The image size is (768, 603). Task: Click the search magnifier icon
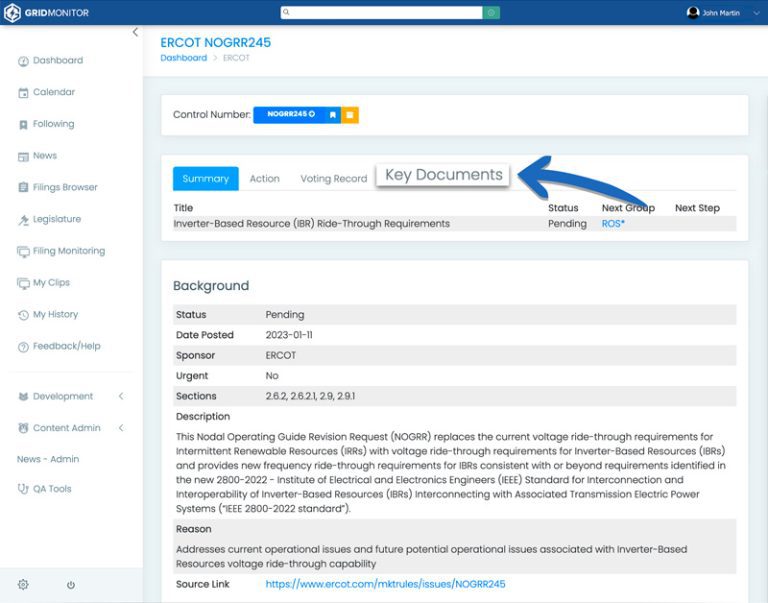pos(287,12)
